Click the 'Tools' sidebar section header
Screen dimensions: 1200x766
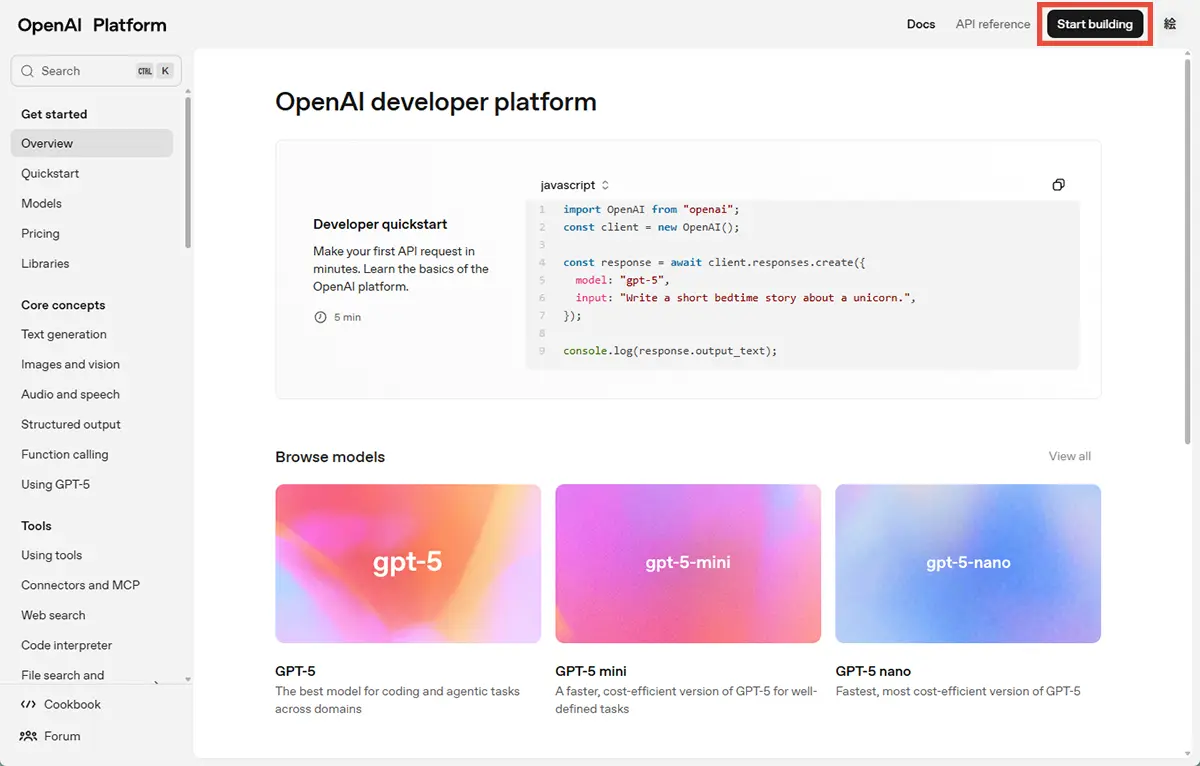pyautogui.click(x=36, y=526)
